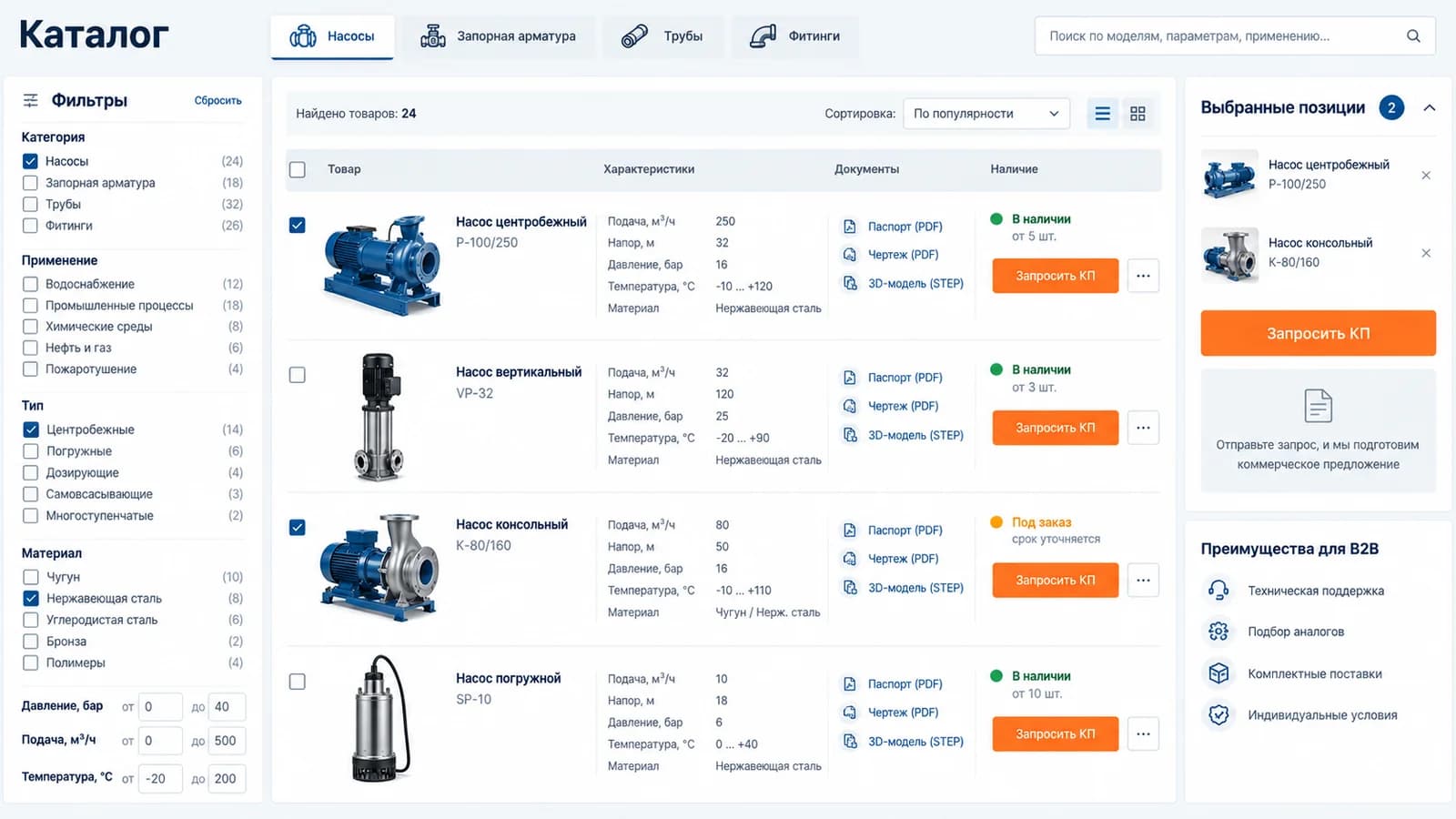Screen dimensions: 1456x819
Task: Open more options for Насос вертикальный row
Action: pos(1143,428)
